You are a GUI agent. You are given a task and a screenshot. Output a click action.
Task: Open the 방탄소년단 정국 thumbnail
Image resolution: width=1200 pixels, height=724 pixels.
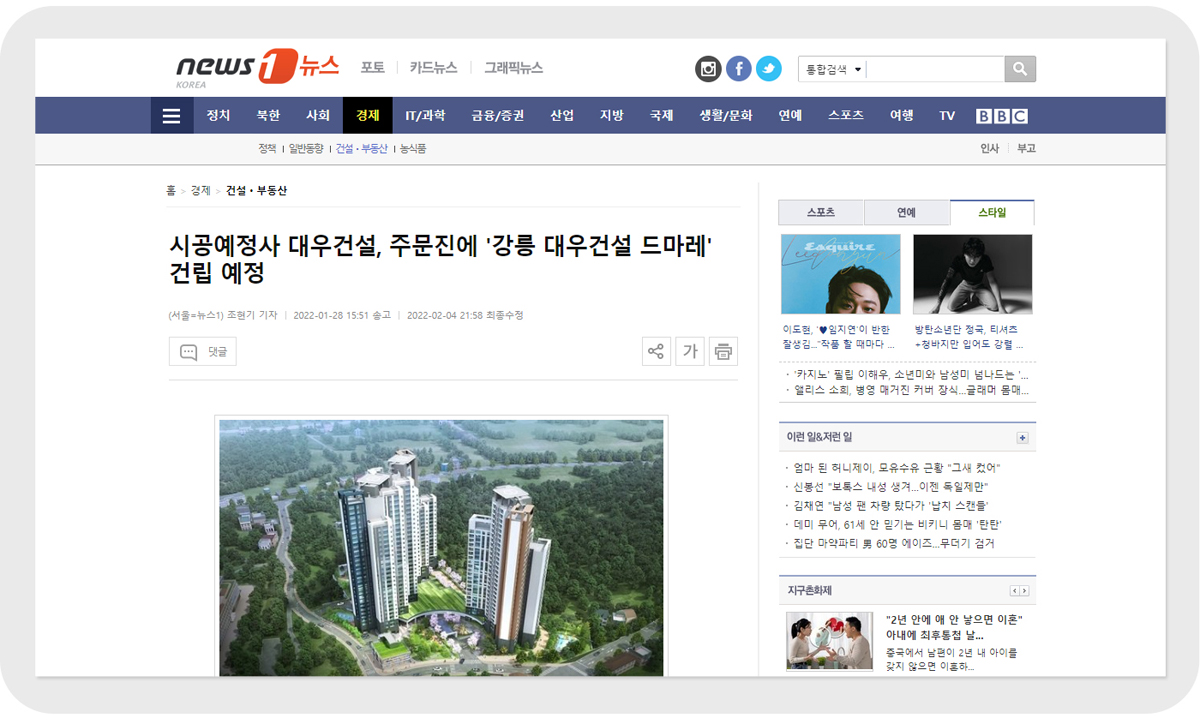coord(973,275)
